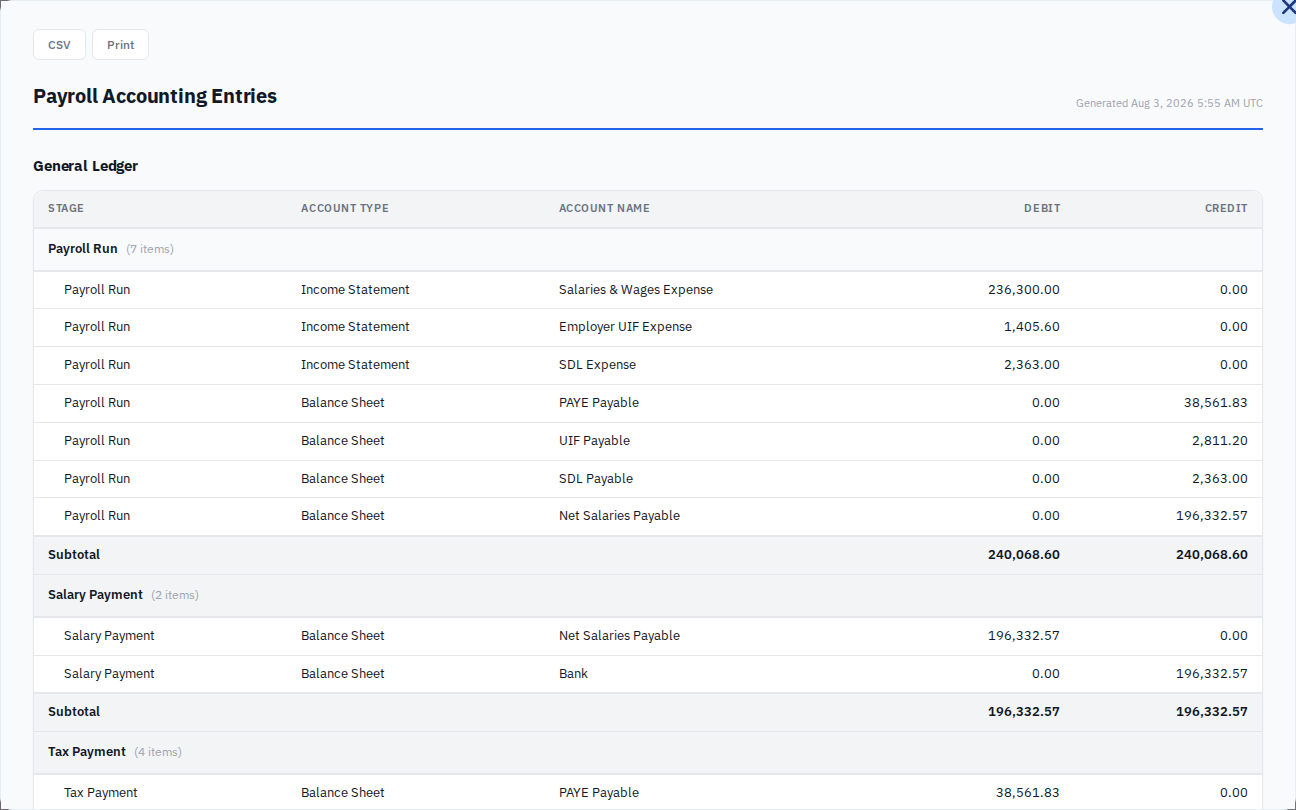Click the CREDIT column header
The width and height of the screenshot is (1296, 810).
point(1226,209)
